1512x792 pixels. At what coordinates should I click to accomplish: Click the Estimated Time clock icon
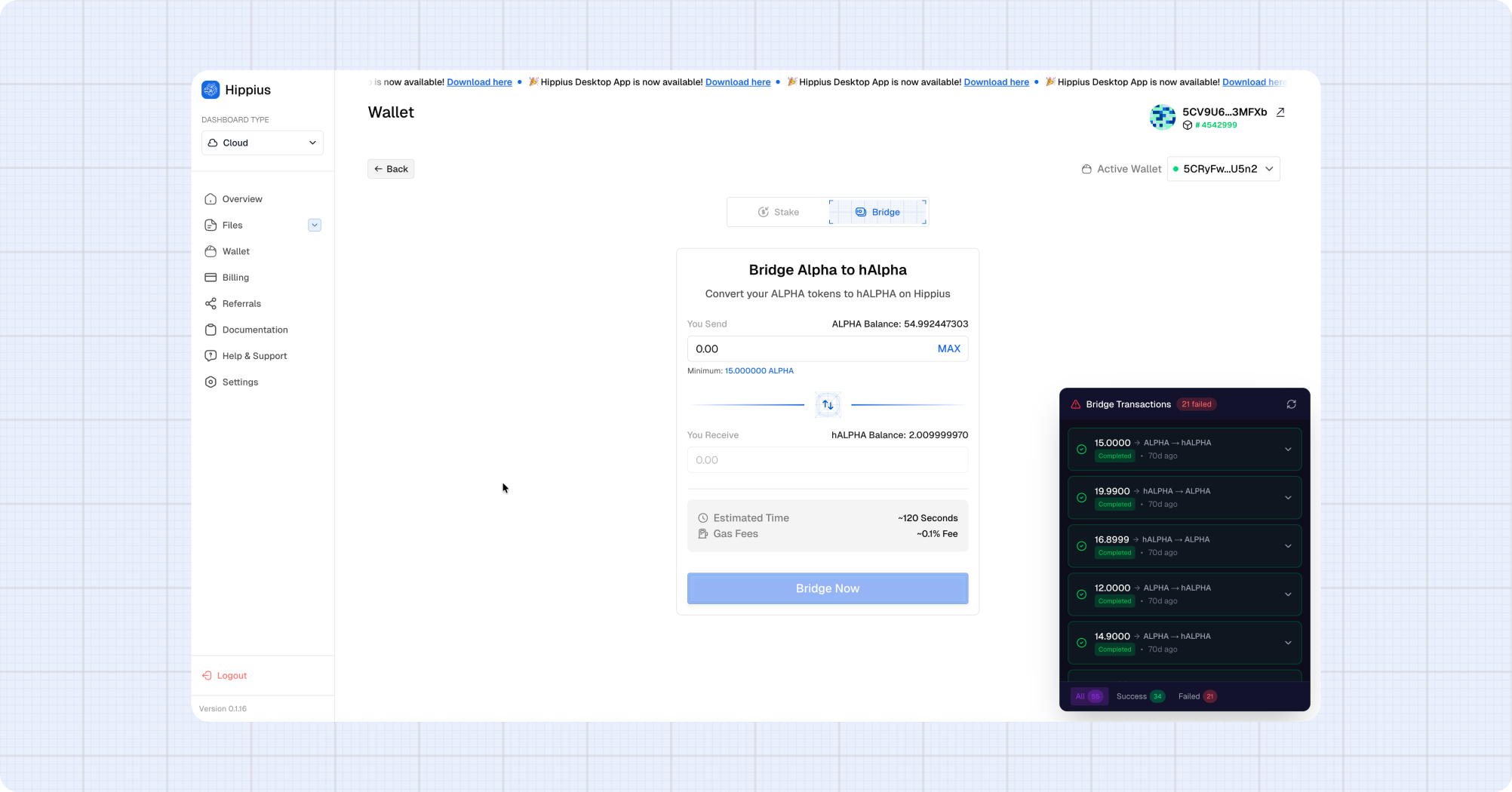point(702,518)
